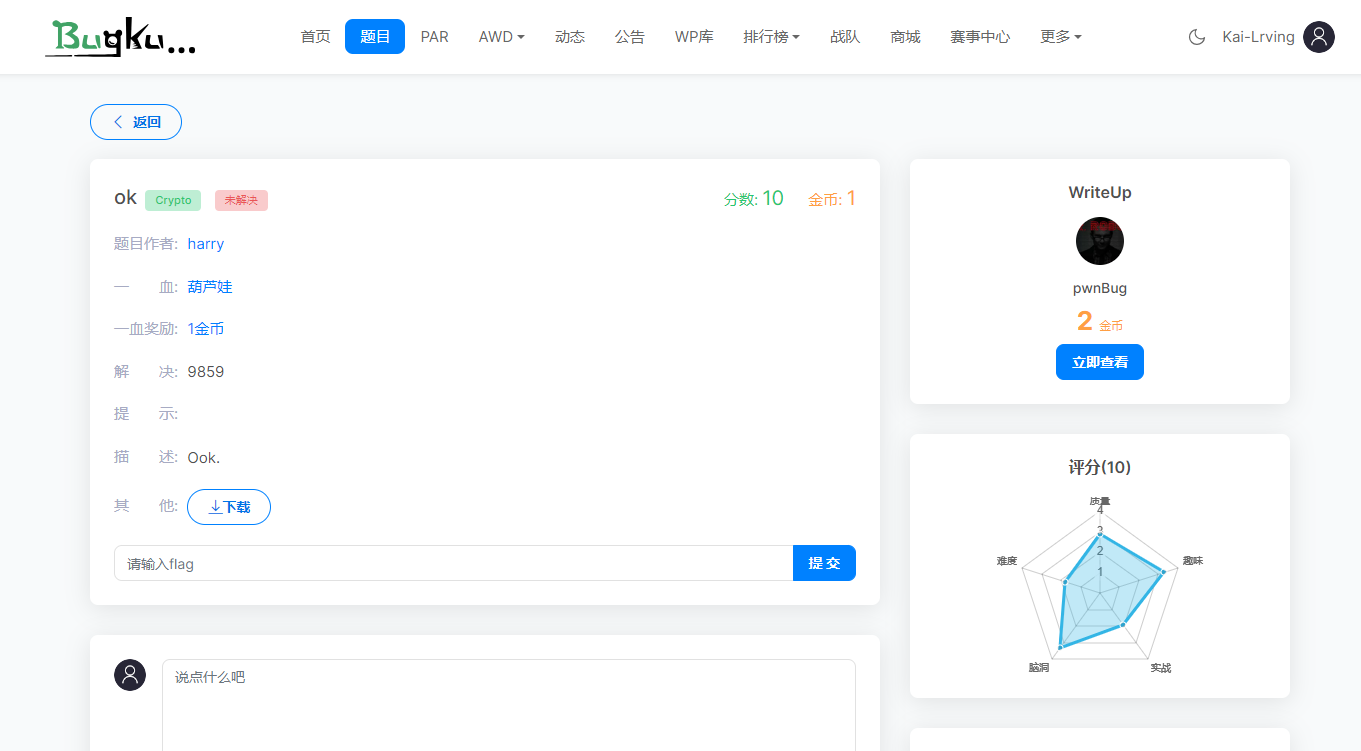1361x751 pixels.
Task: Expand the 更多 dropdown
Action: 1061,36
